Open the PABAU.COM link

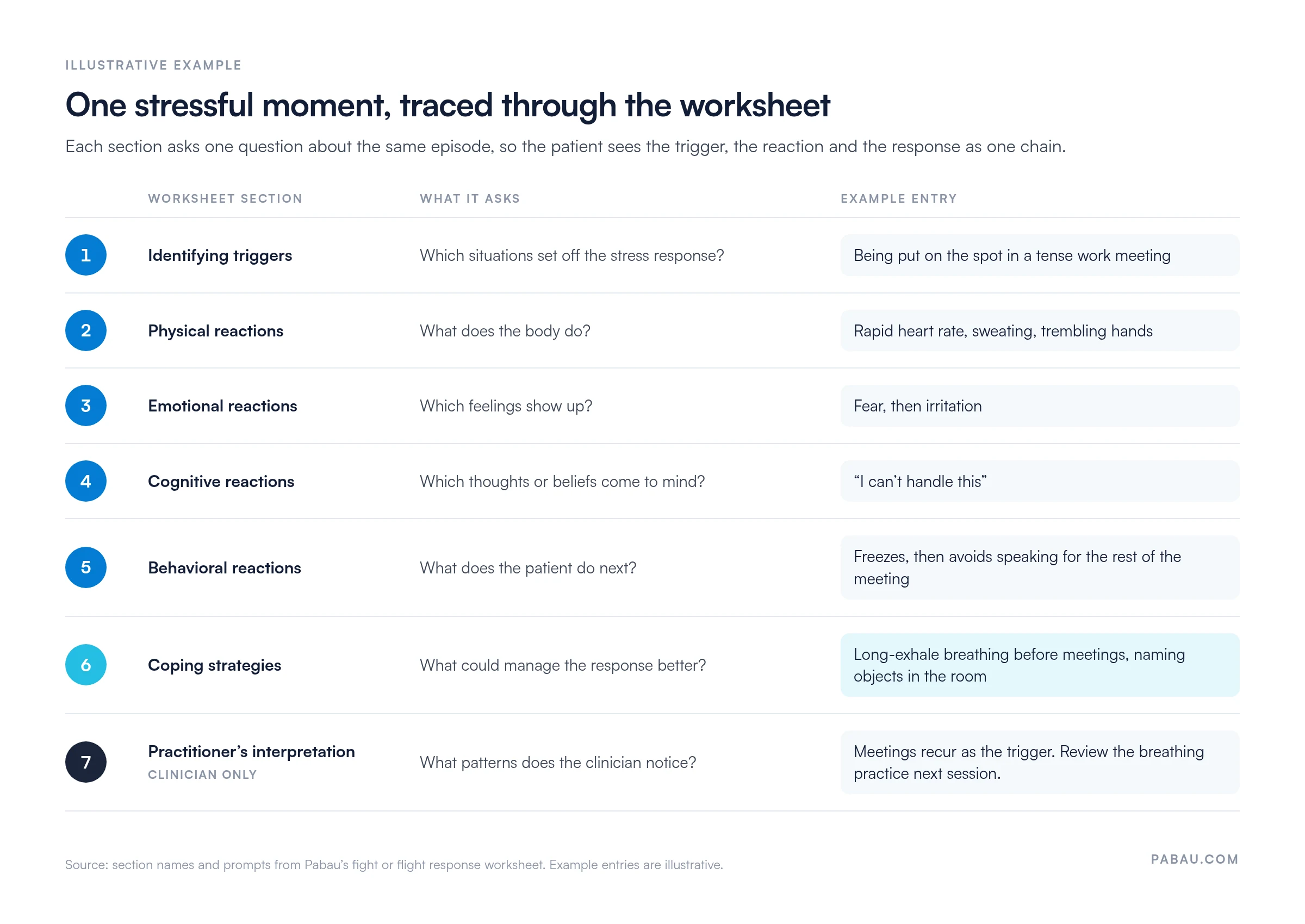[x=1195, y=859]
